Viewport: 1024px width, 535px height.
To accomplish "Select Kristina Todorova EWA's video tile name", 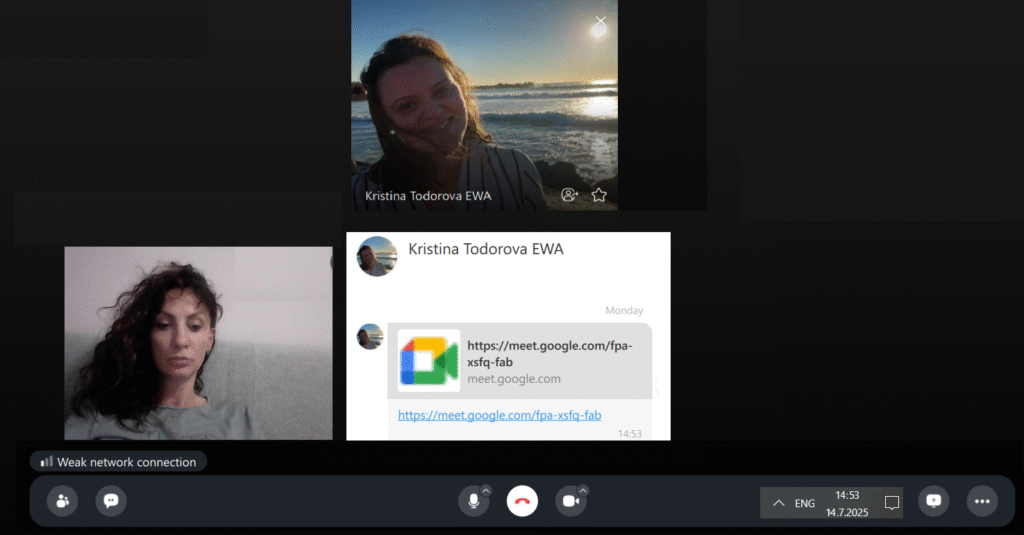I will [x=428, y=195].
